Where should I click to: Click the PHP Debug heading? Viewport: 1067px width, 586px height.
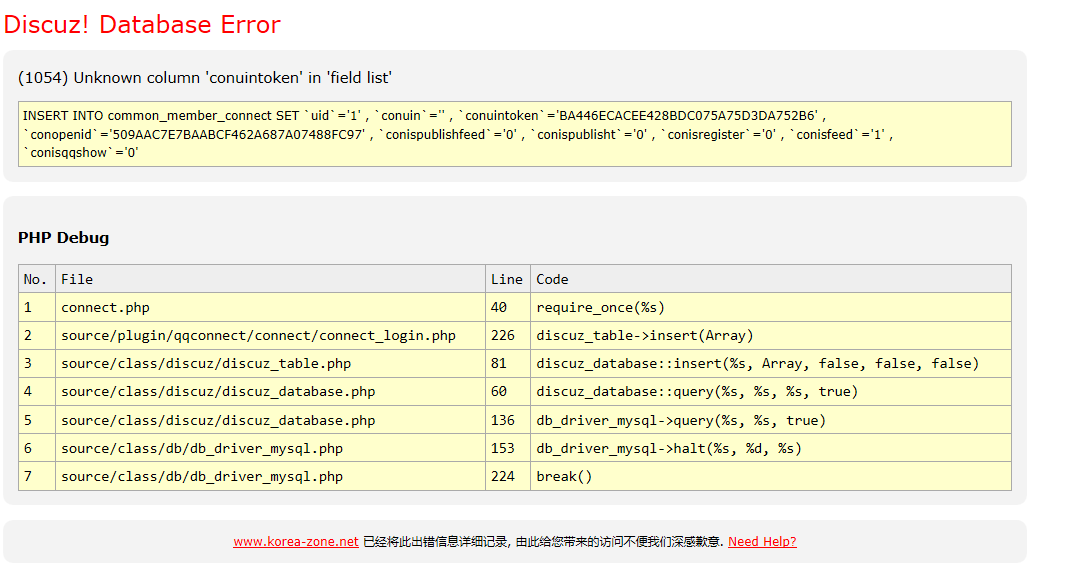63,238
